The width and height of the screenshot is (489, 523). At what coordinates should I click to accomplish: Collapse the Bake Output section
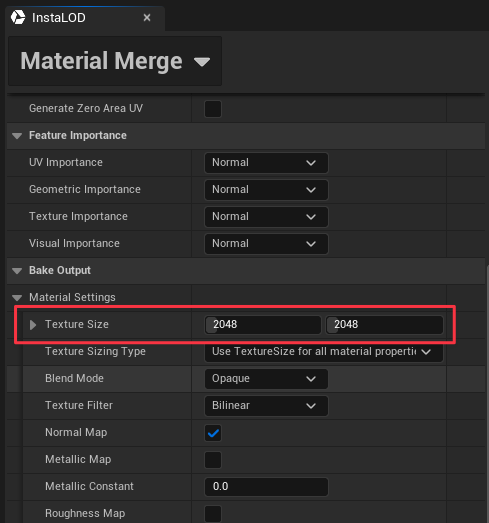[17, 271]
